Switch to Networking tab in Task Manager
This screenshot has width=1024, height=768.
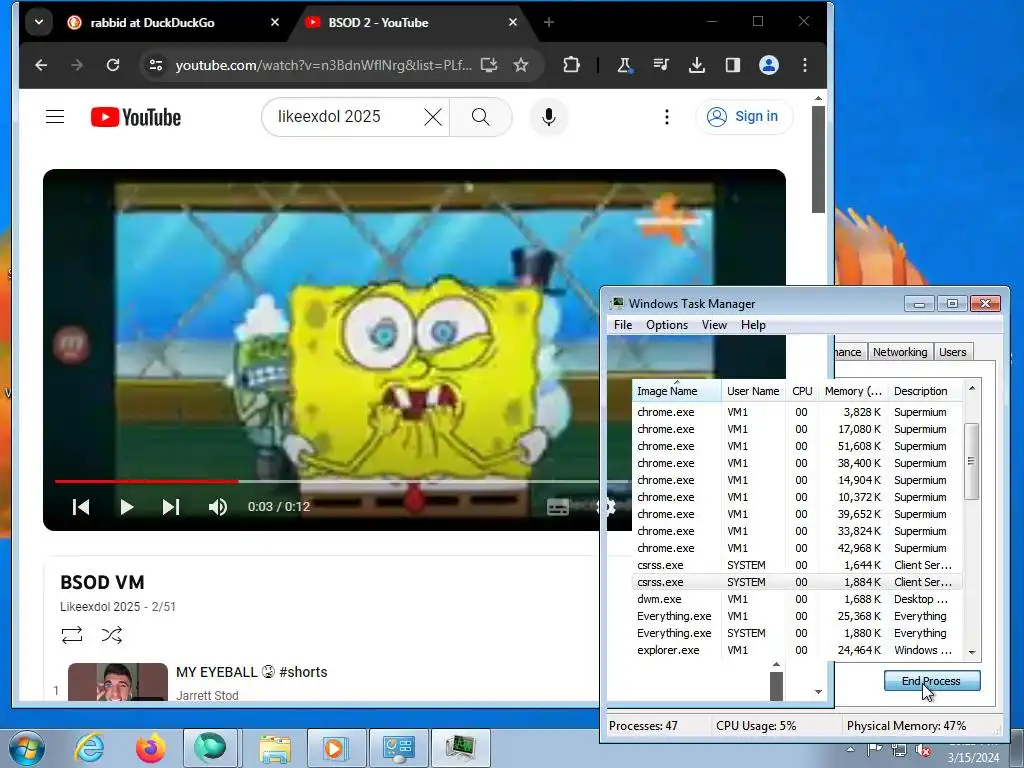click(900, 352)
